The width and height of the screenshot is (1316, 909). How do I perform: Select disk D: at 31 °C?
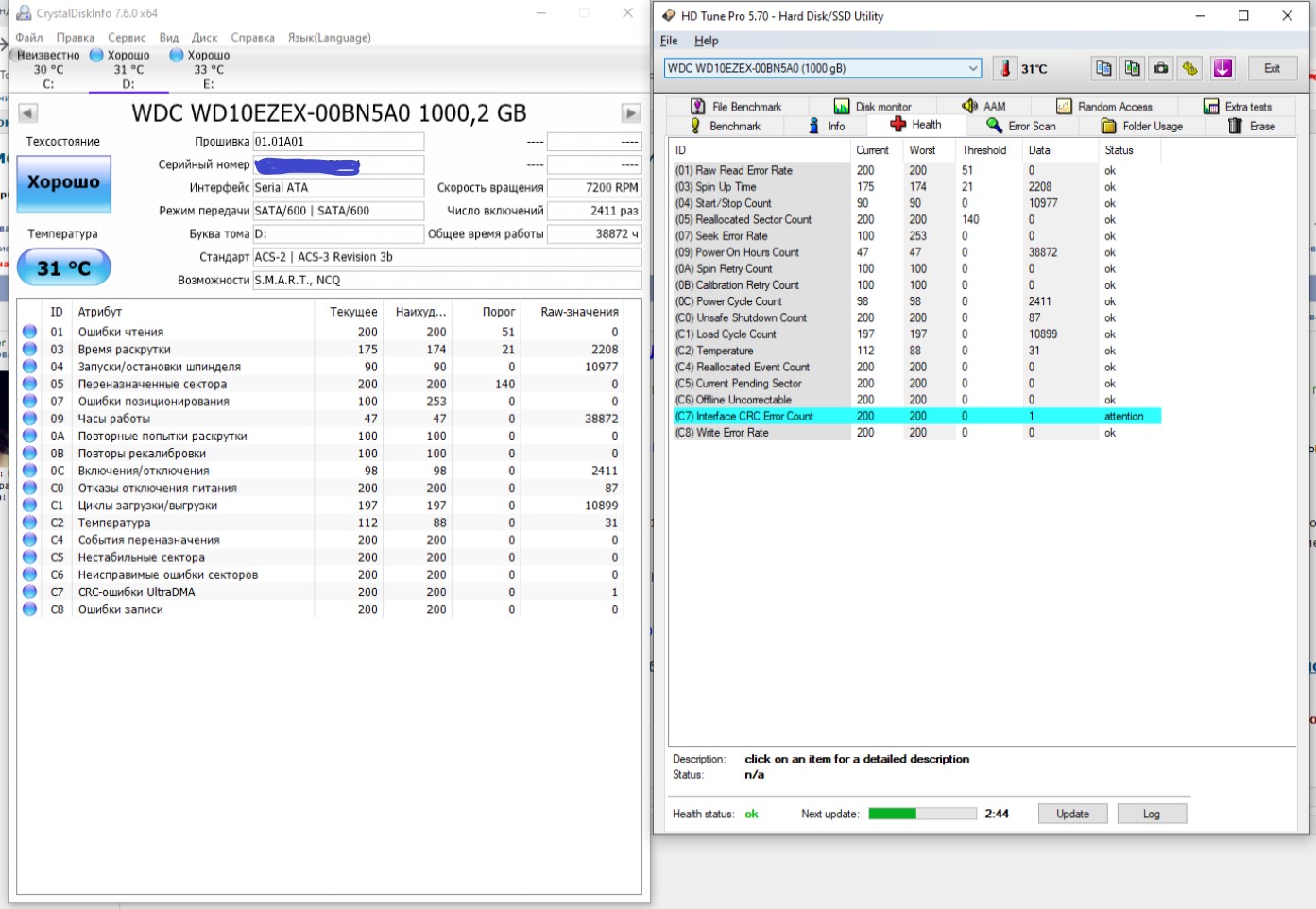click(128, 69)
